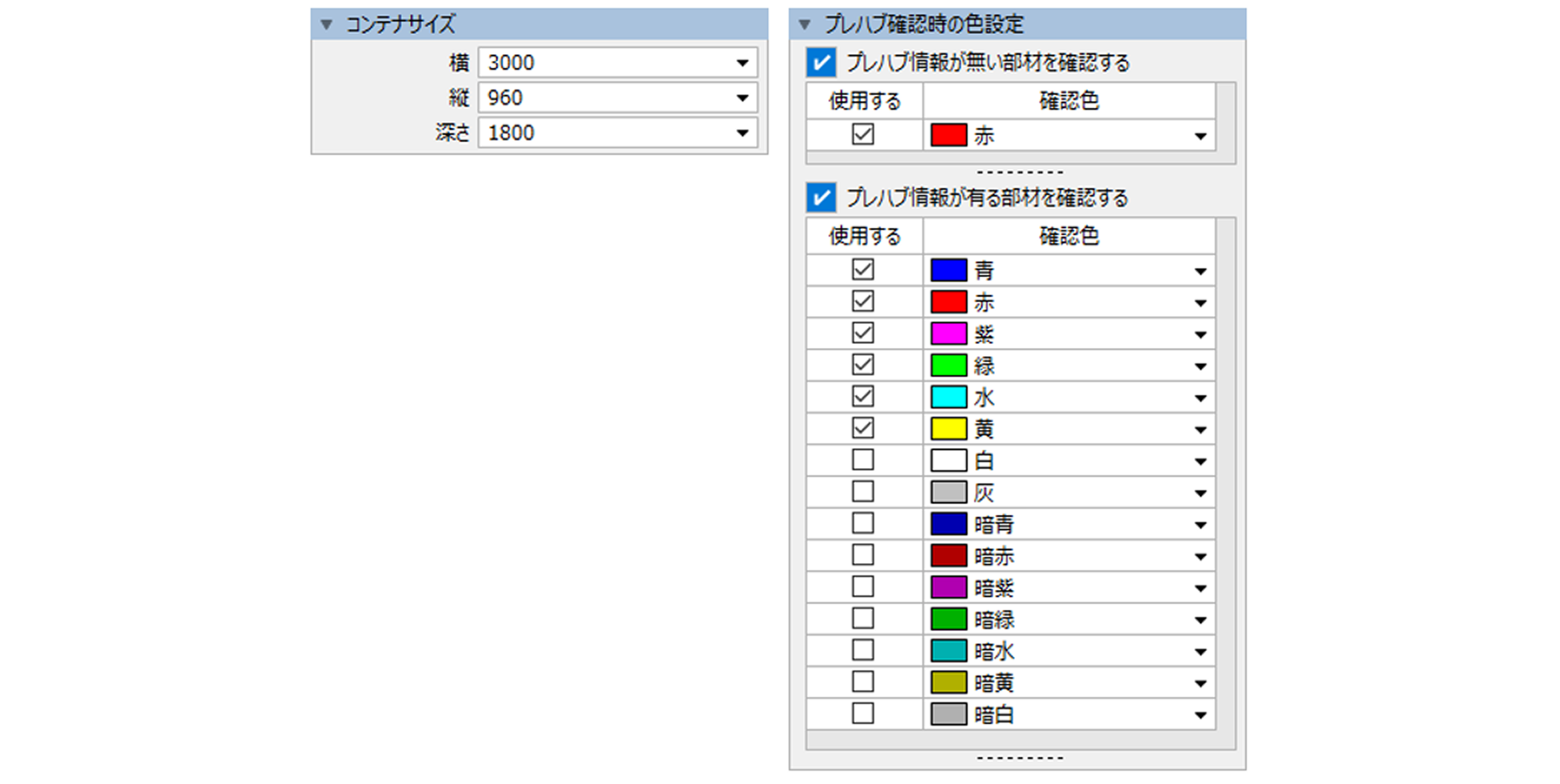Screen dimensions: 1560x784
Task: Uncheck the 使用する box for 赤 in the top table
Action: pos(863,134)
